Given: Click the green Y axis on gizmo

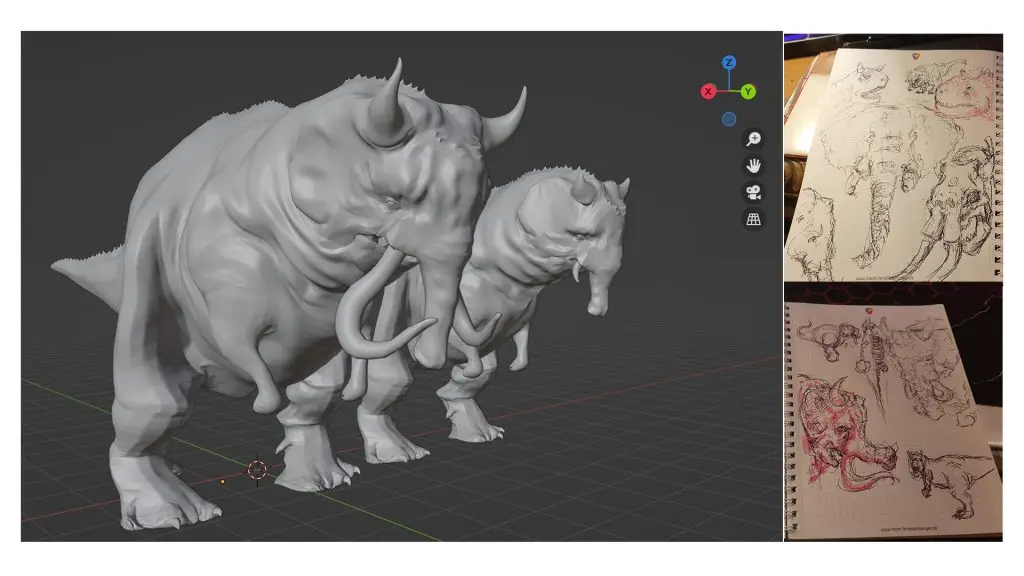Looking at the screenshot, I should (748, 92).
